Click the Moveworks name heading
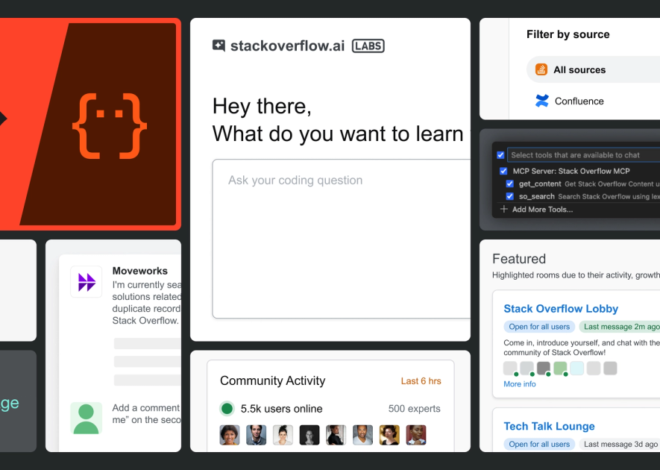The height and width of the screenshot is (470, 660). (140, 271)
